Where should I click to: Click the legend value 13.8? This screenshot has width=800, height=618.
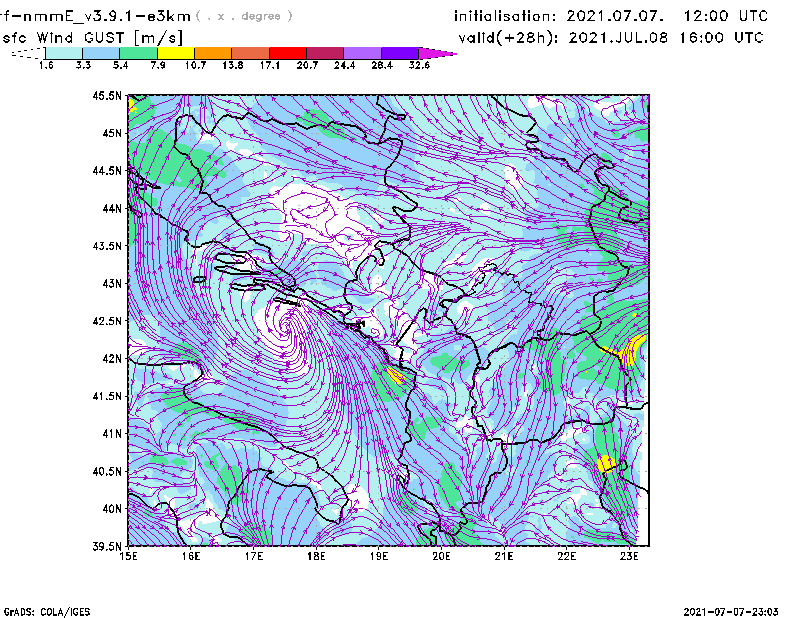click(233, 65)
